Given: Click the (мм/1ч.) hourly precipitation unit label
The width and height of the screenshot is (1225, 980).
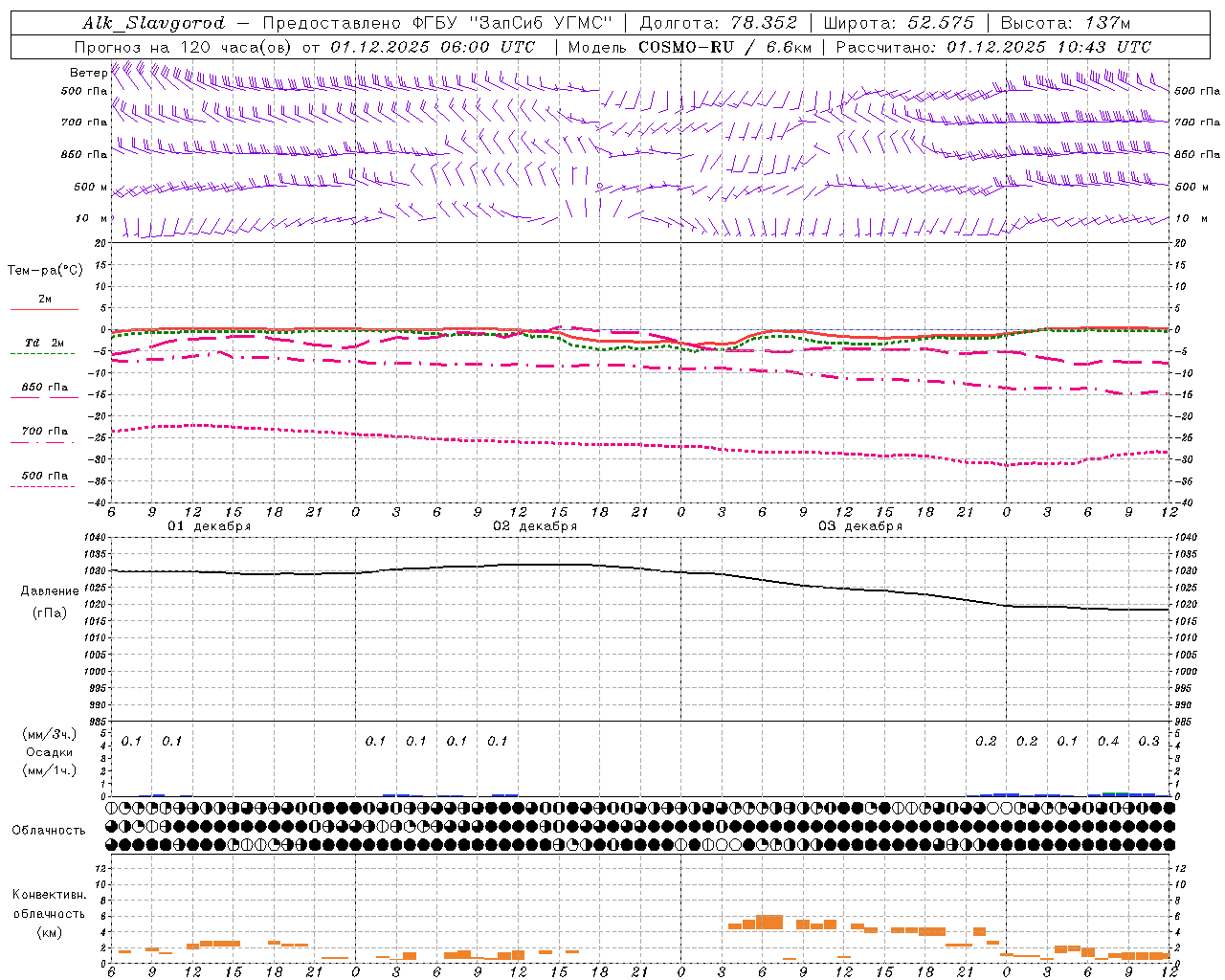Looking at the screenshot, I should (x=50, y=770).
